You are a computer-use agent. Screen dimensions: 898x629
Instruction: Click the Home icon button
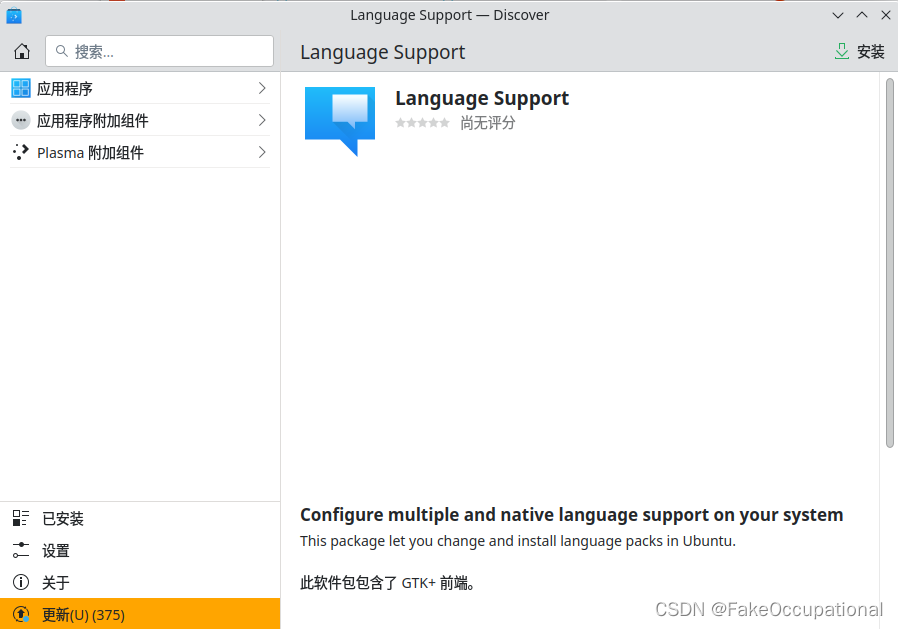coord(22,52)
